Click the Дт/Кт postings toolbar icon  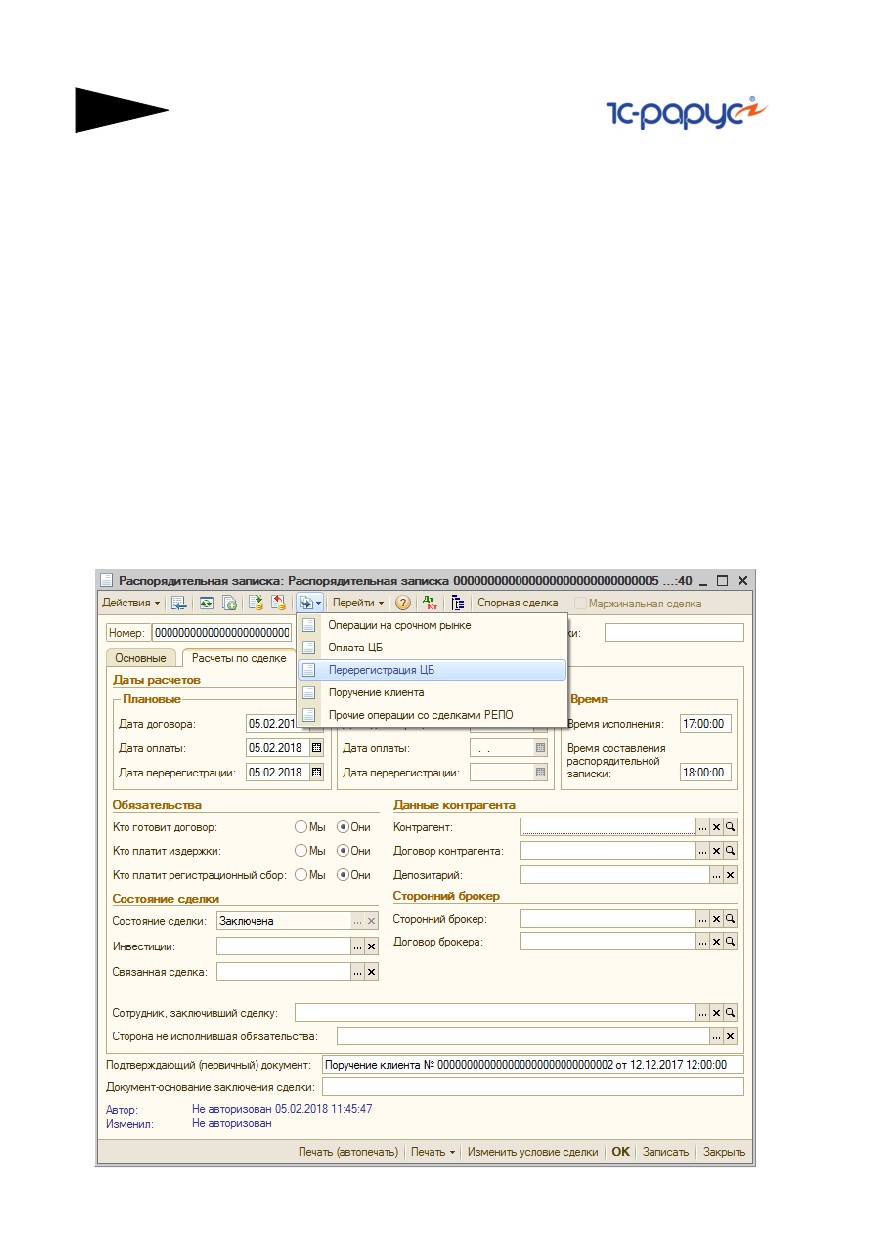click(x=430, y=603)
